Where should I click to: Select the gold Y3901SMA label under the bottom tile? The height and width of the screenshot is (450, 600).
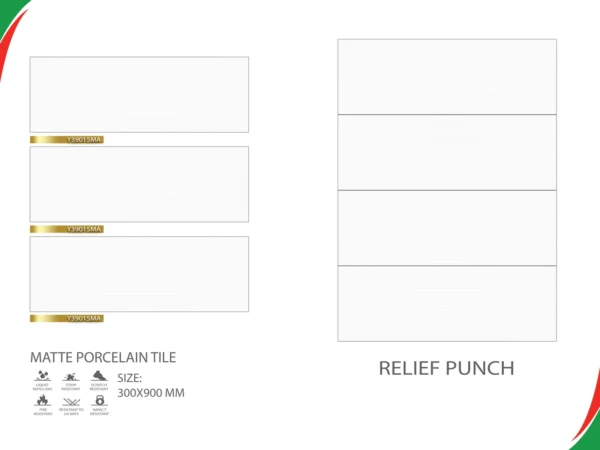[67, 318]
